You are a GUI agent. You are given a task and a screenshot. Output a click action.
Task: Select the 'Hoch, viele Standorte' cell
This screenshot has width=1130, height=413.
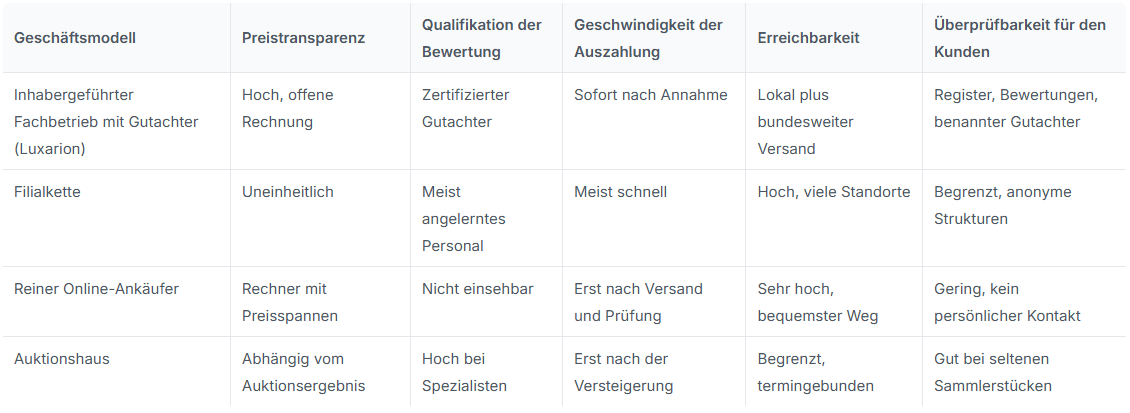pyautogui.click(x=834, y=192)
